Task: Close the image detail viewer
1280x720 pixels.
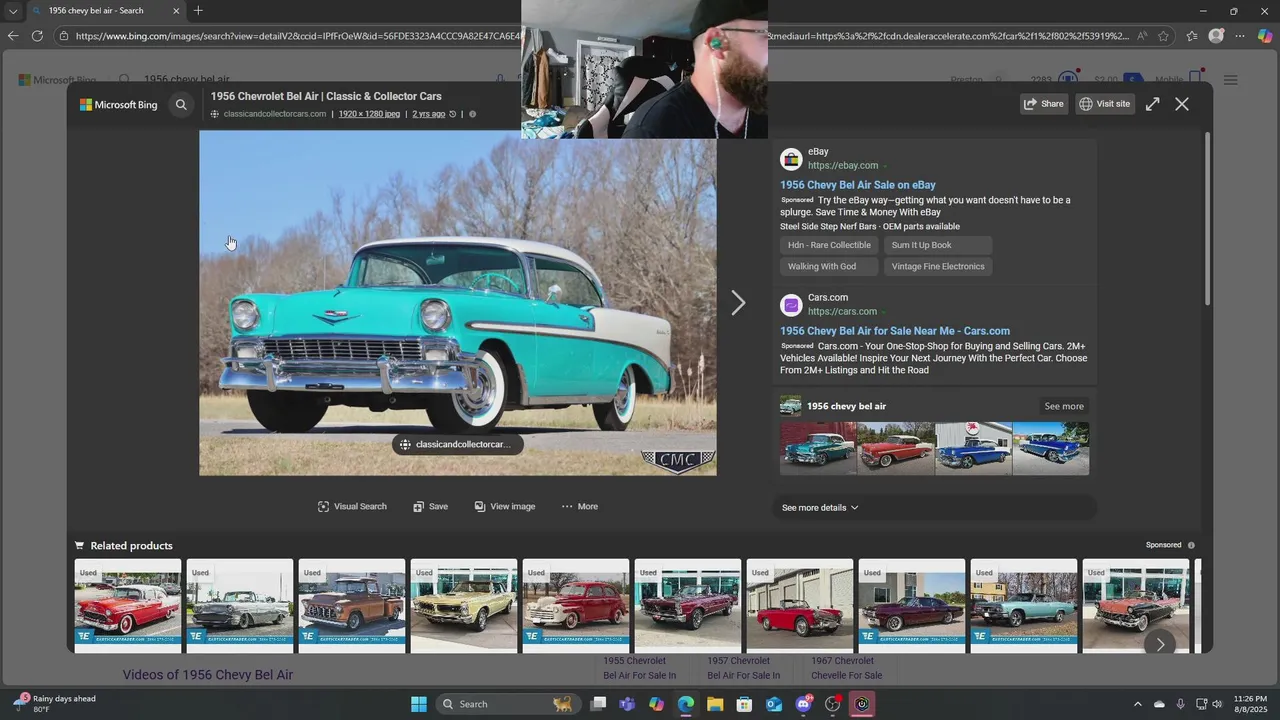Action: (x=1182, y=104)
